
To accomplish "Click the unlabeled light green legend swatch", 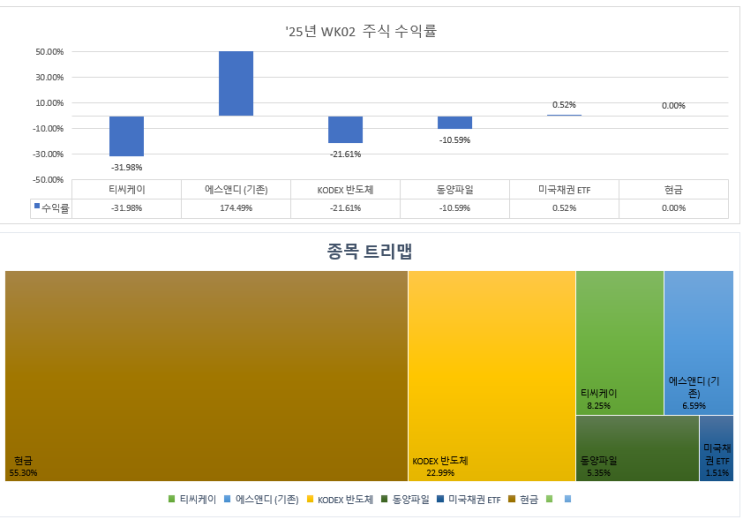I will click(x=549, y=499).
